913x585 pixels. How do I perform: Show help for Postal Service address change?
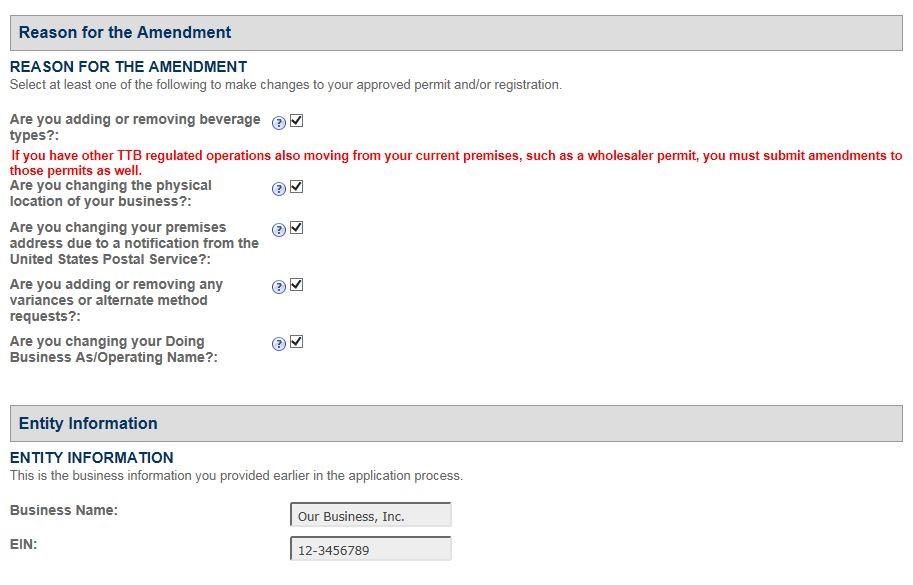point(280,229)
